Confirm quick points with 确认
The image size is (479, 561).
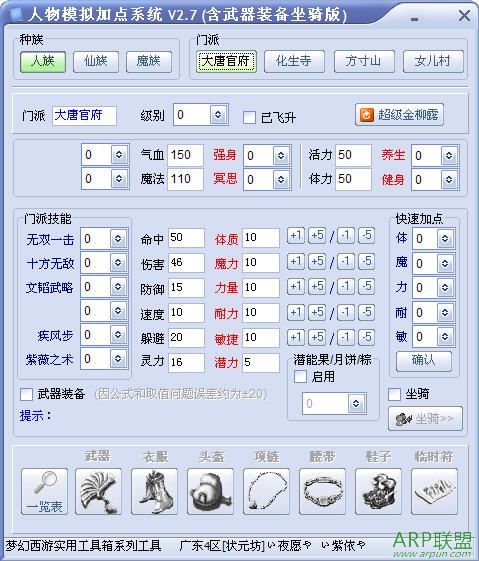pos(424,361)
